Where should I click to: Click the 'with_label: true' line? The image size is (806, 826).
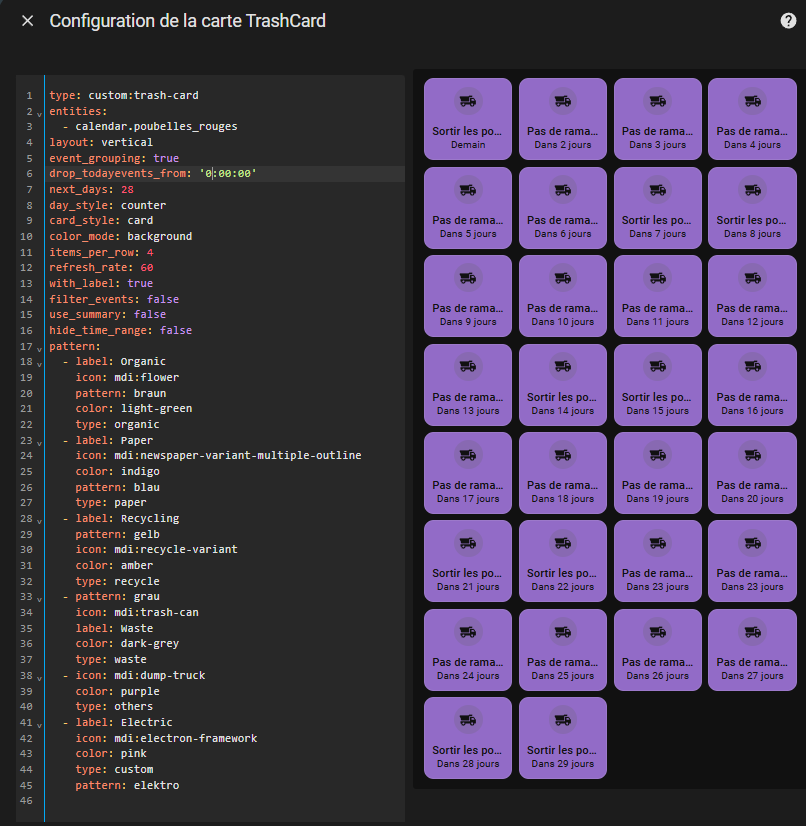101,283
